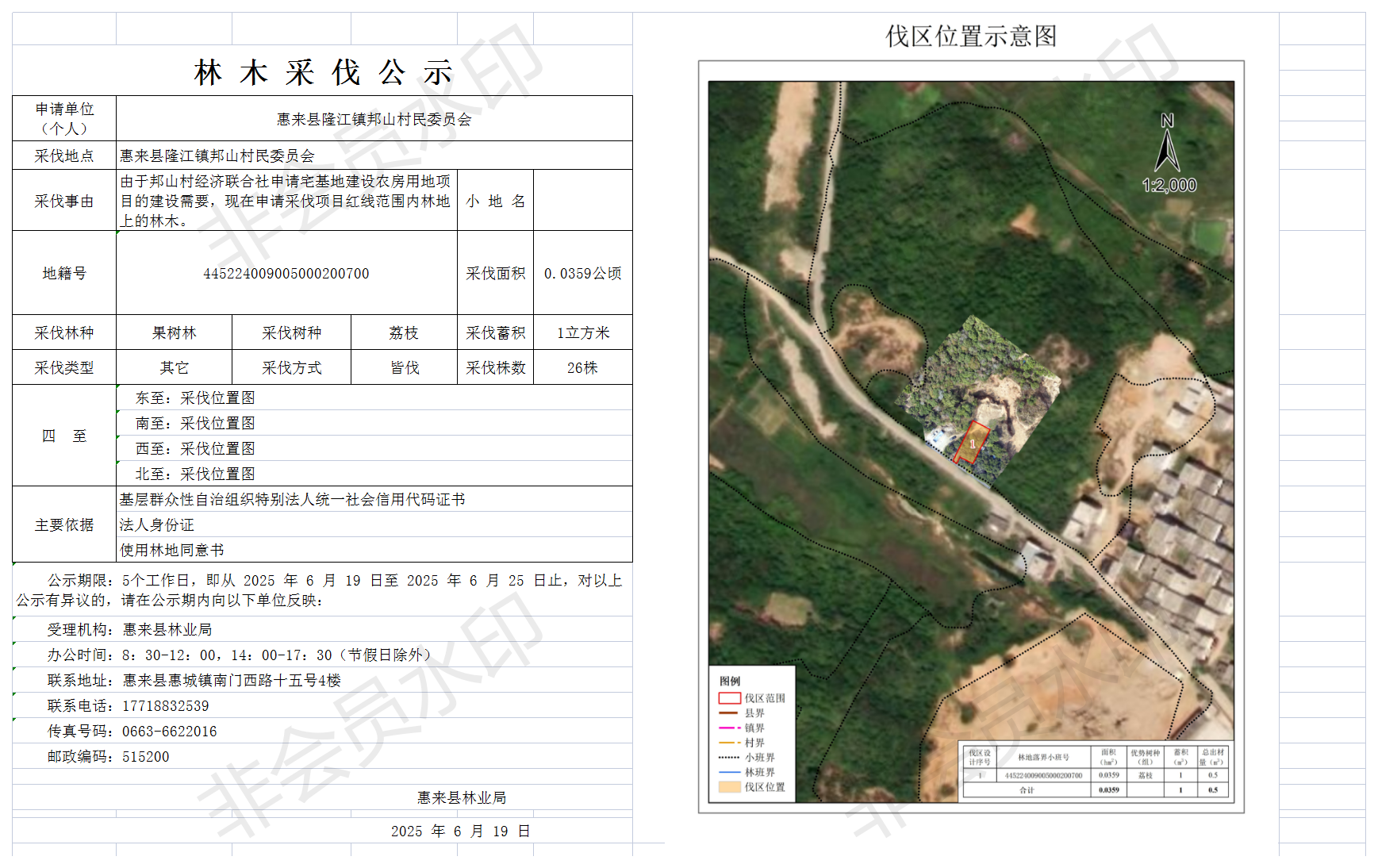
Task: Click red felling plot numbered 1 on map
Action: [971, 443]
